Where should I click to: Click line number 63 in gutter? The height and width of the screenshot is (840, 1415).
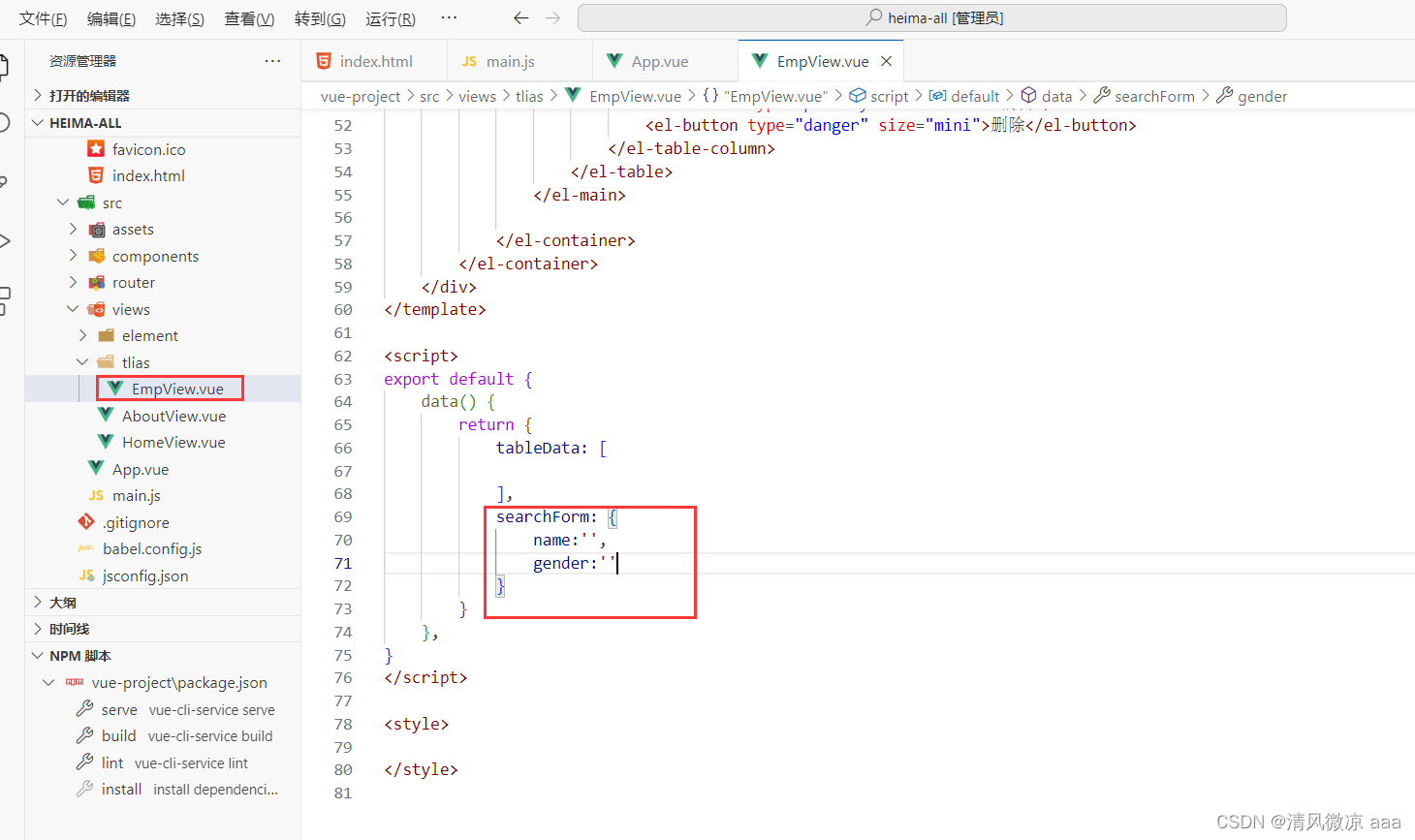[x=343, y=379]
